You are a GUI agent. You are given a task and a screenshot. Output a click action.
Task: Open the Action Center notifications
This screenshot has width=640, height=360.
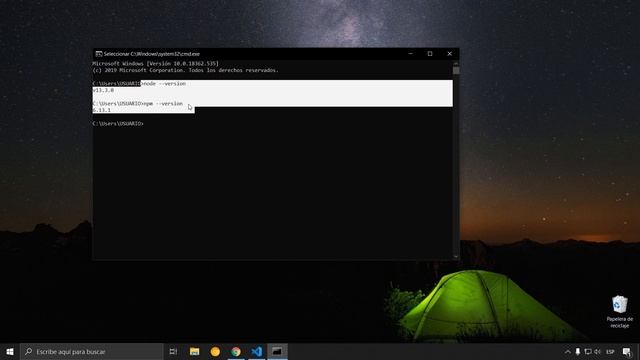pyautogui.click(x=627, y=351)
